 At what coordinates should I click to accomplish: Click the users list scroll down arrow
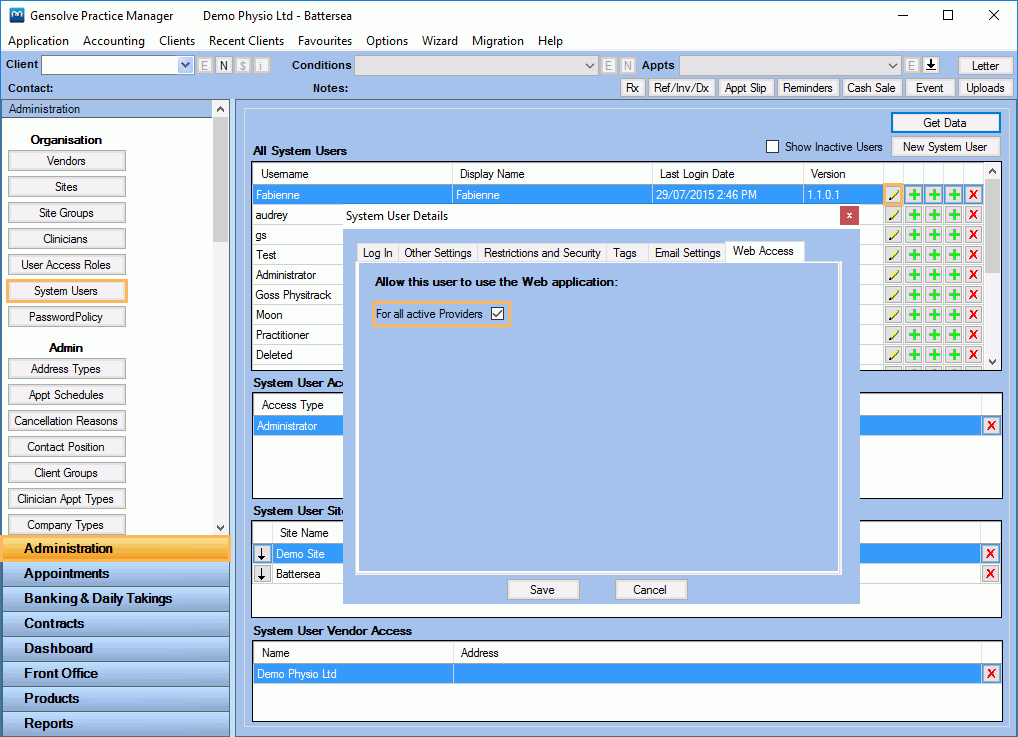993,362
